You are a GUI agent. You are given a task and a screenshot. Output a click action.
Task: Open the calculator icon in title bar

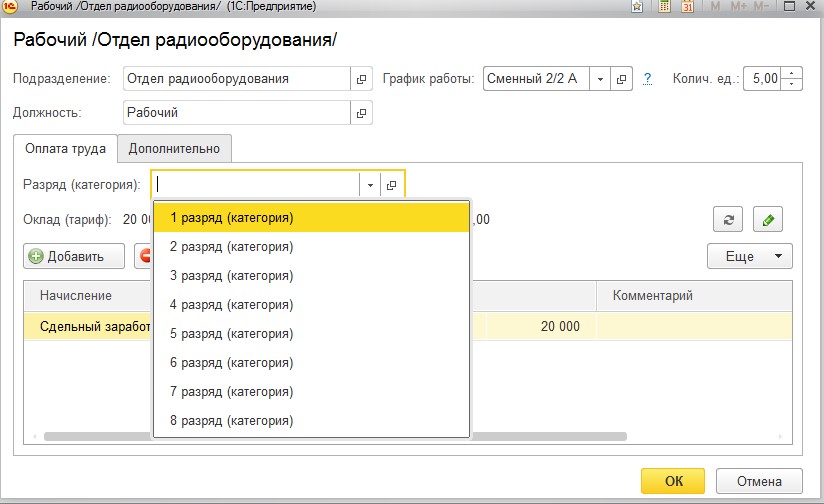(664, 7)
